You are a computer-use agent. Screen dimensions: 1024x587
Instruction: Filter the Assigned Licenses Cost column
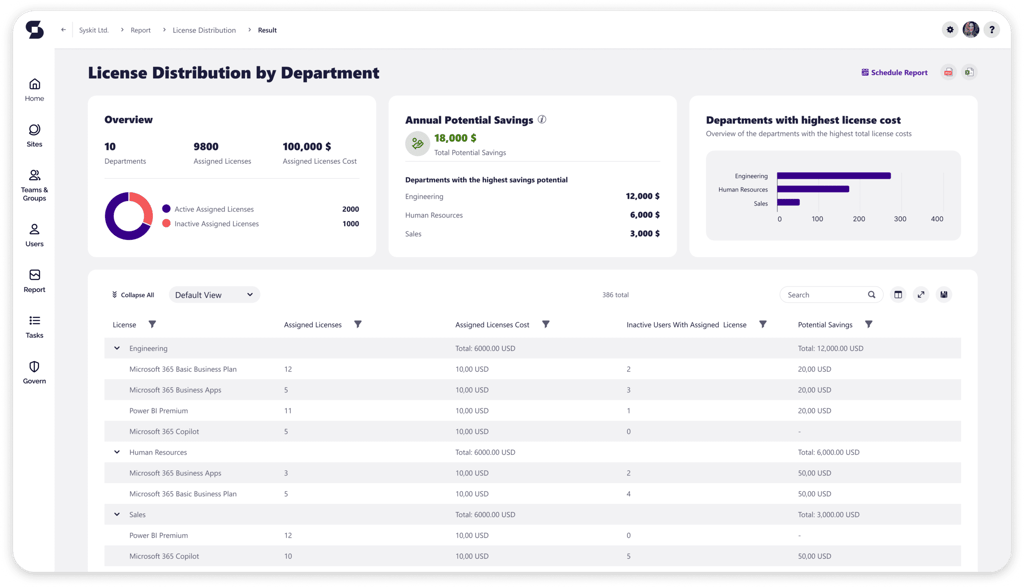pos(546,325)
